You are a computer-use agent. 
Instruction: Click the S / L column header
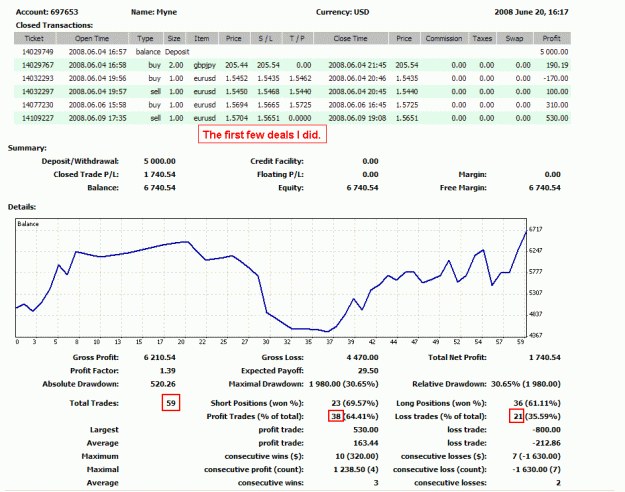[x=265, y=38]
